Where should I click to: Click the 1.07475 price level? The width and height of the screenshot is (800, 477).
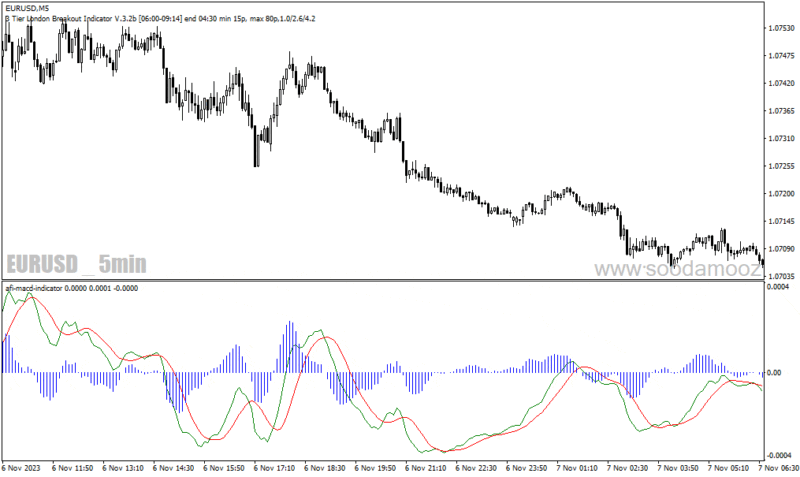click(x=781, y=56)
